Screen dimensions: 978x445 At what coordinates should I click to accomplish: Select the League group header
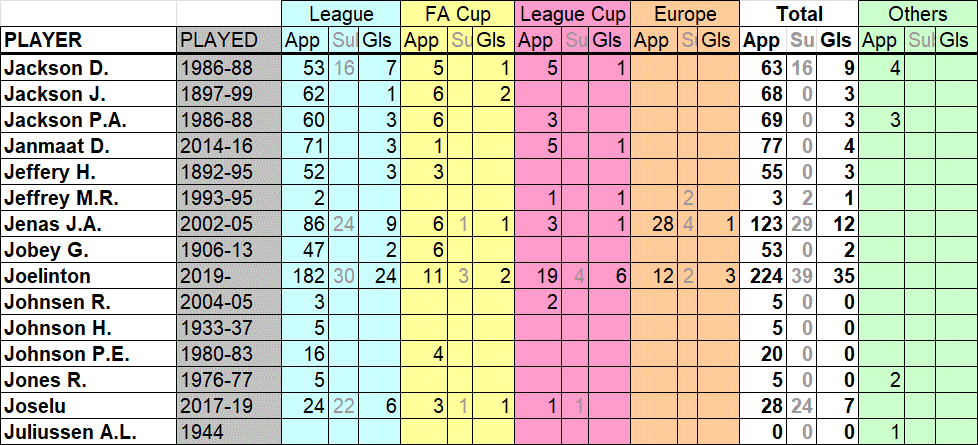point(341,14)
